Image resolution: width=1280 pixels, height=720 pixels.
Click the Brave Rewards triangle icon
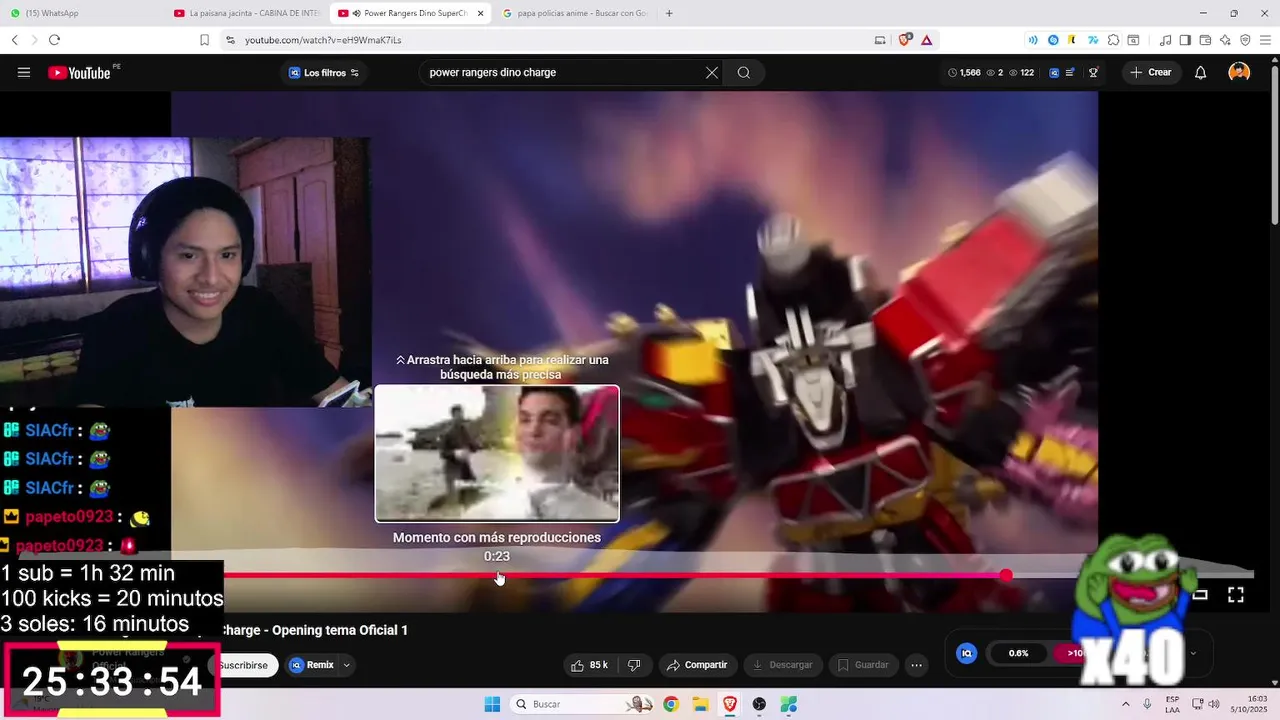coord(926,40)
